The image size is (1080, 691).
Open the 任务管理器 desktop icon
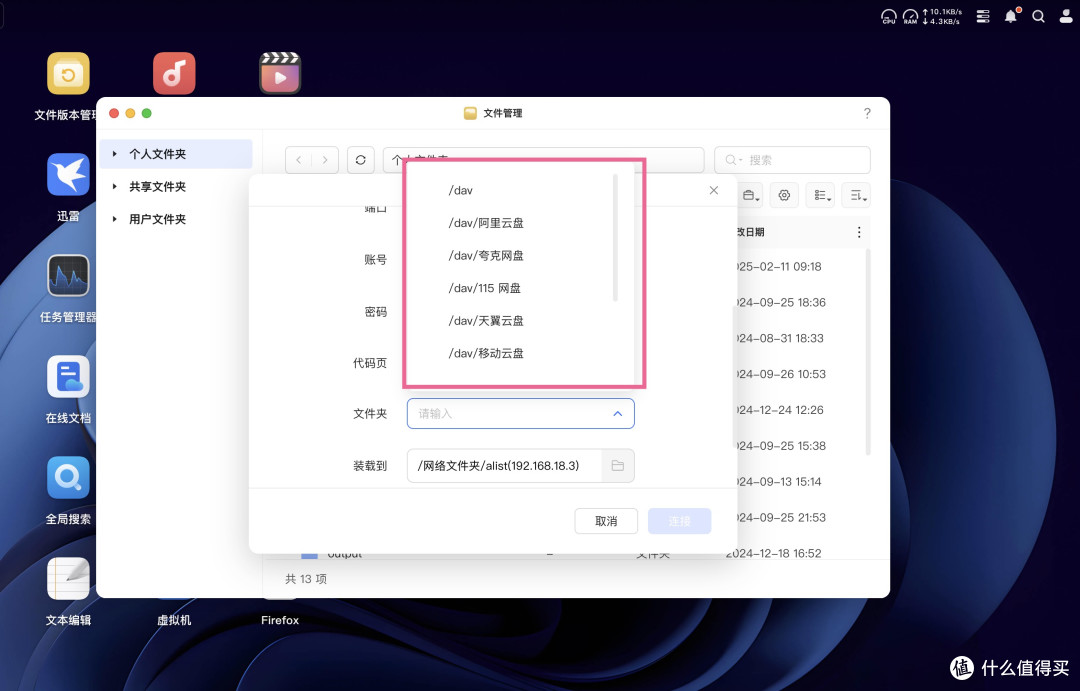pyautogui.click(x=68, y=276)
